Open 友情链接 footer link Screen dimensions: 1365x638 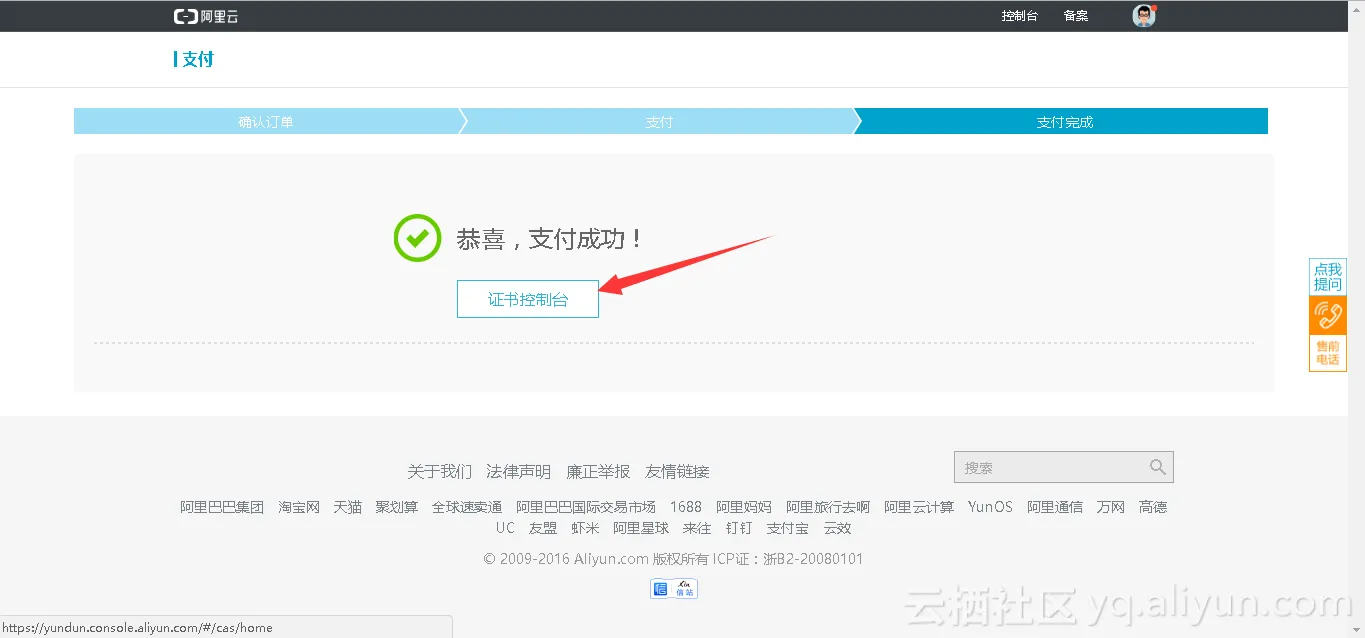click(677, 471)
